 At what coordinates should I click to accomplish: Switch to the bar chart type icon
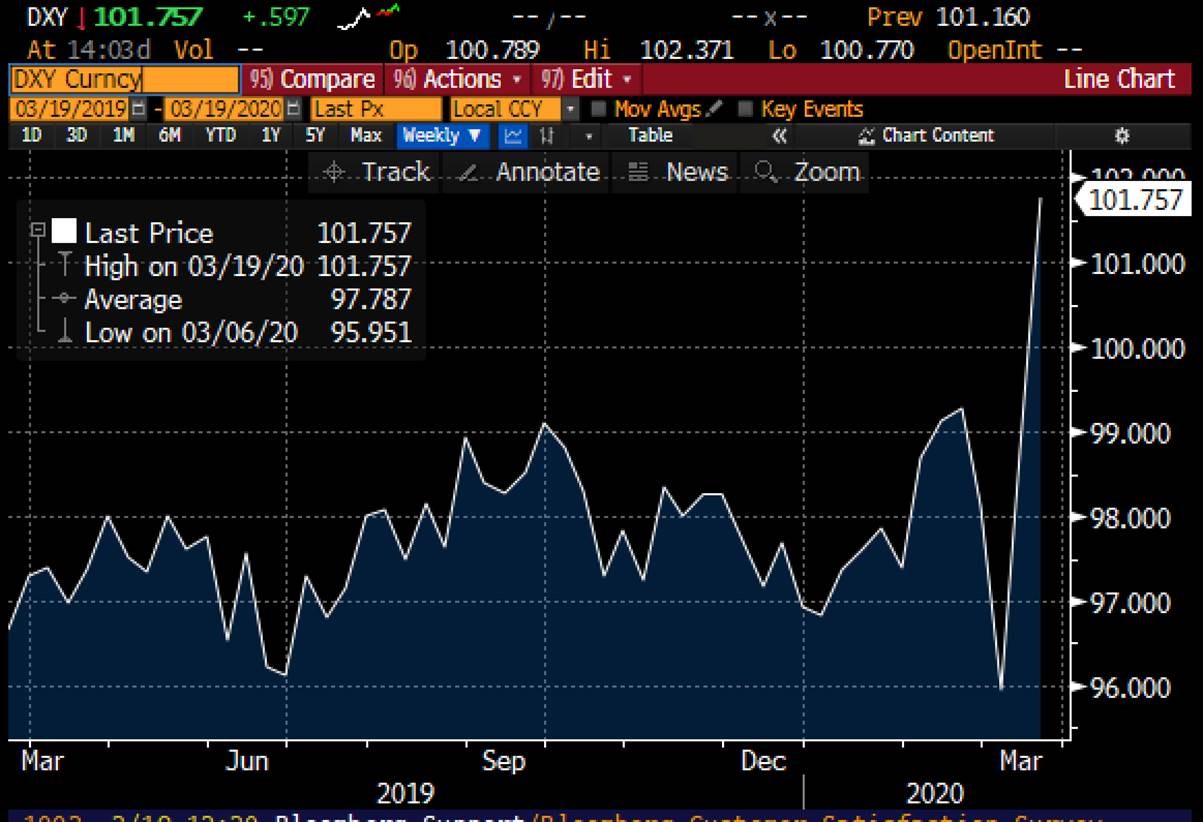pyautogui.click(x=547, y=136)
